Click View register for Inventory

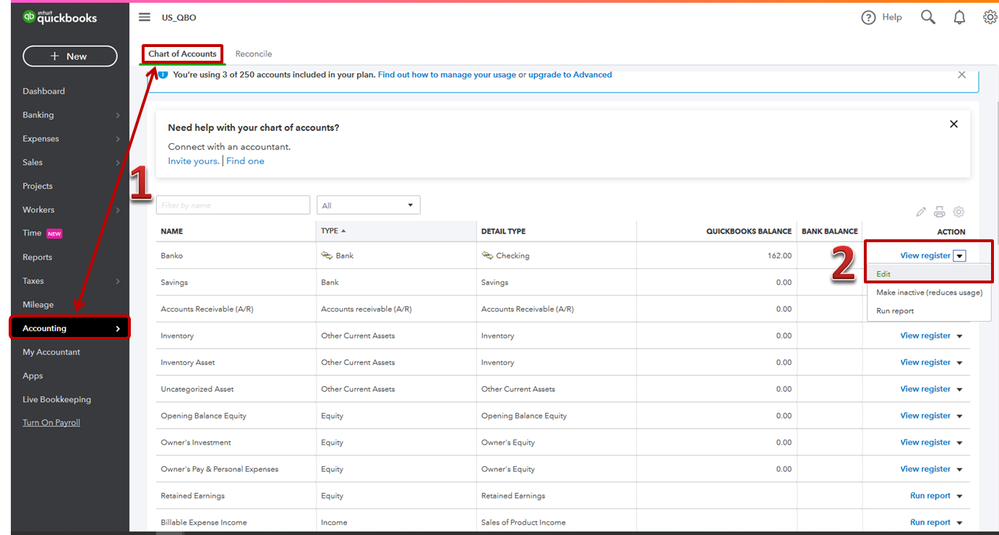click(x=925, y=336)
